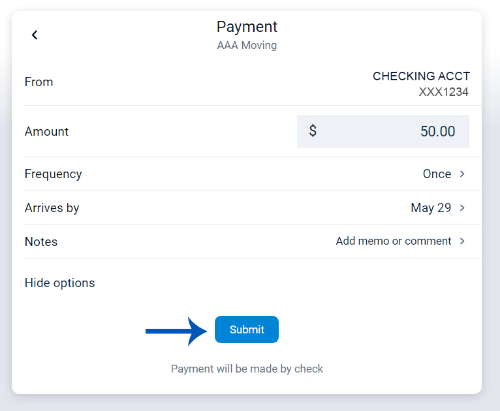Click the From row label

tap(39, 82)
